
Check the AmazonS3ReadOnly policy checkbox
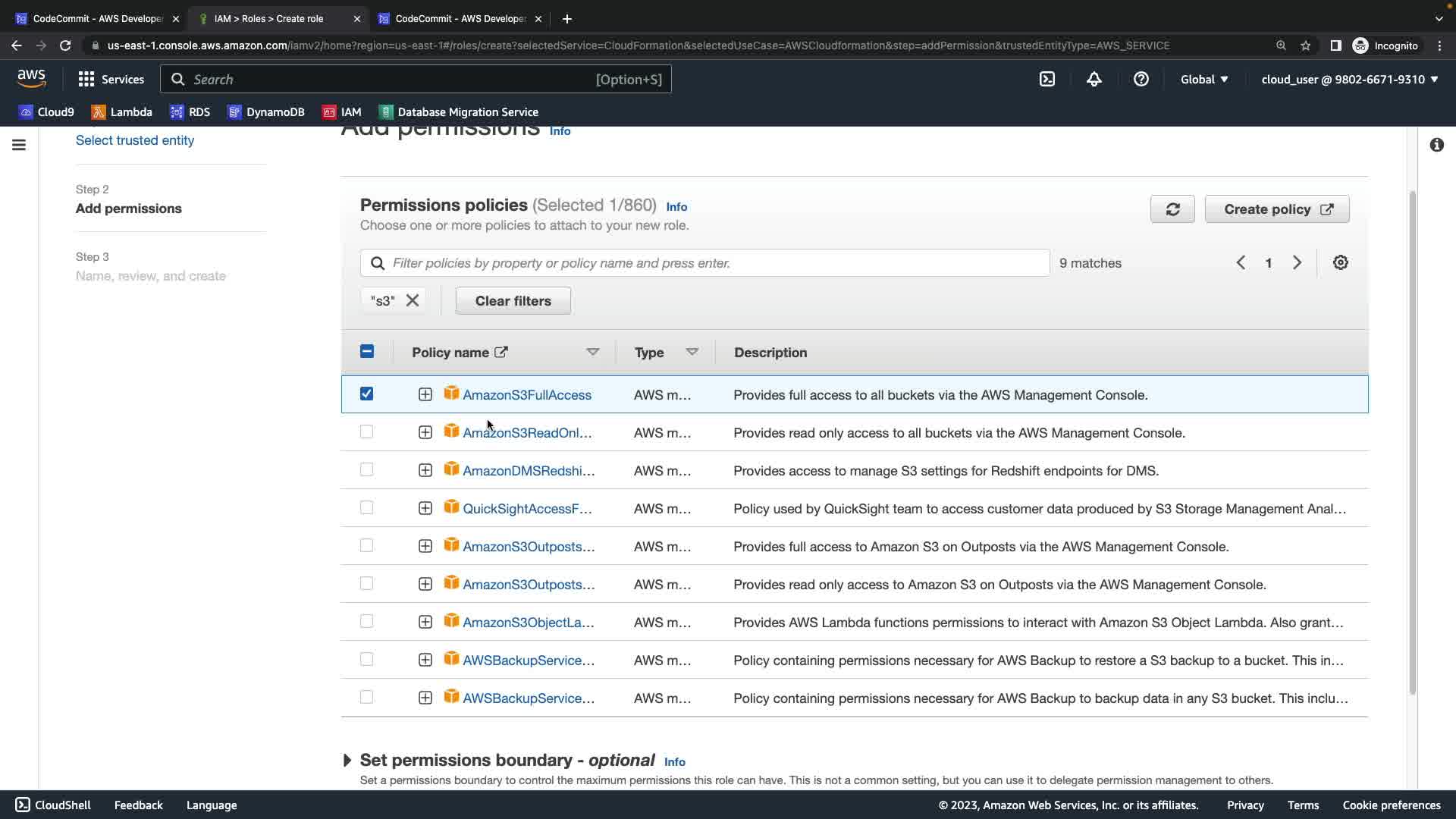pos(367,432)
